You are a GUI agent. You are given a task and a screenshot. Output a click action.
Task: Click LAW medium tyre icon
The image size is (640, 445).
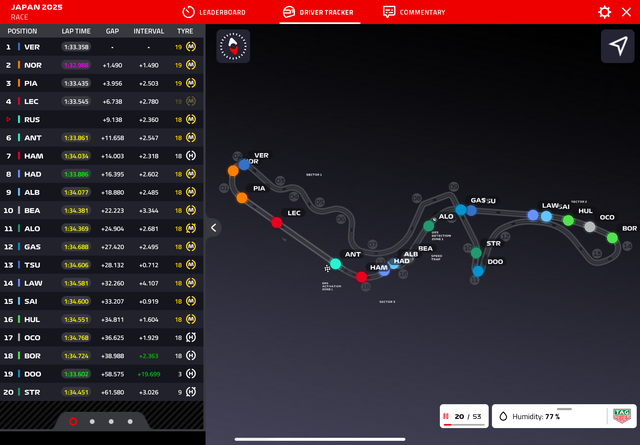(191, 283)
